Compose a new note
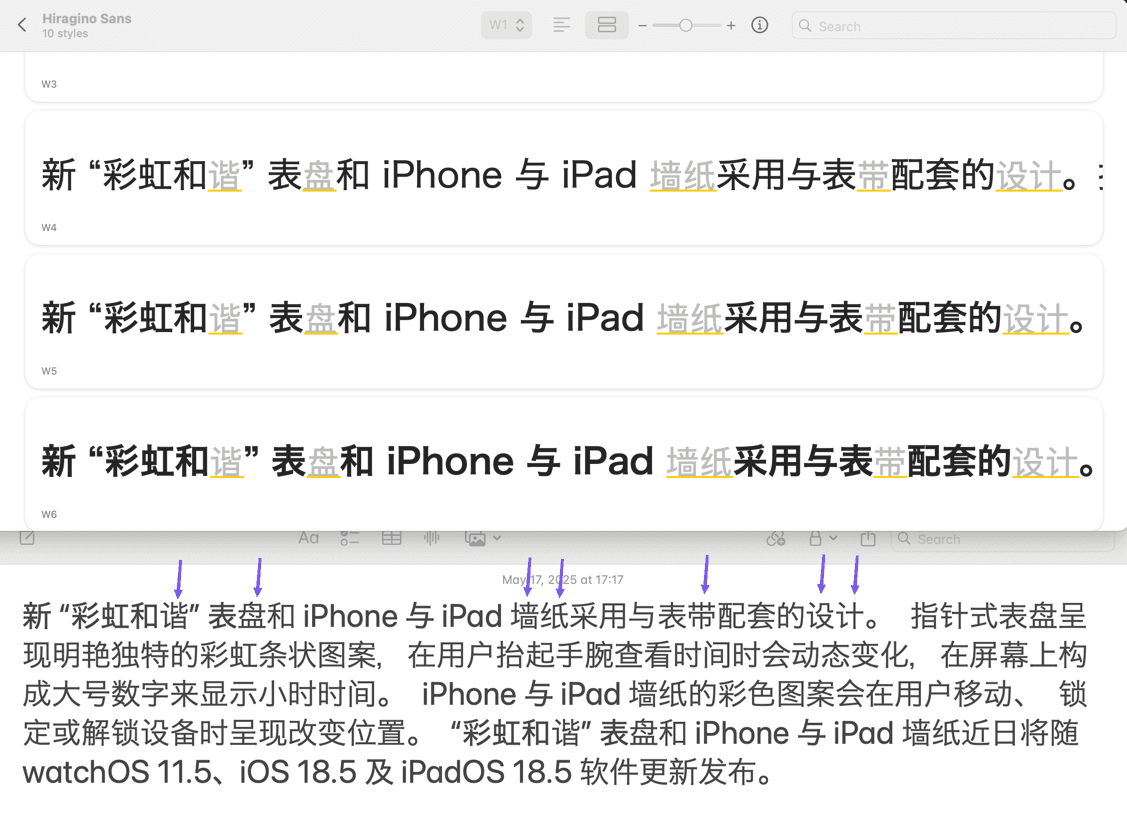Screen dimensions: 1127x816 tap(27, 537)
